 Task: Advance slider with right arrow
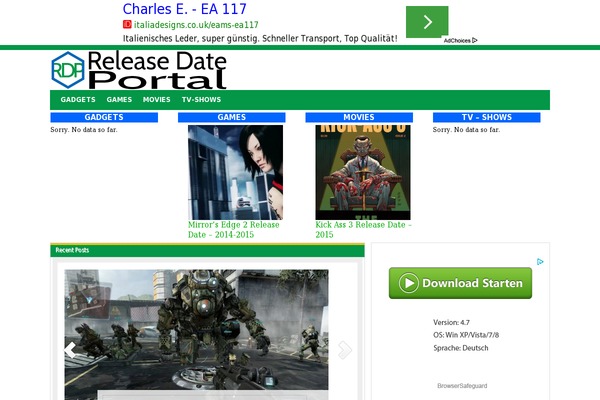click(345, 350)
